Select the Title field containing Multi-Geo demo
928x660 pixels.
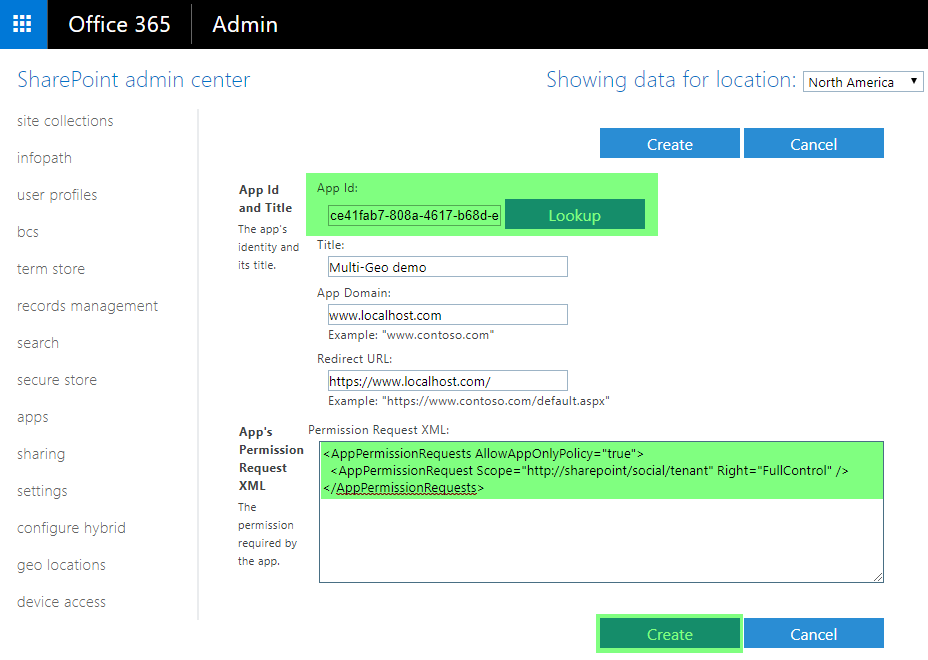click(x=447, y=266)
